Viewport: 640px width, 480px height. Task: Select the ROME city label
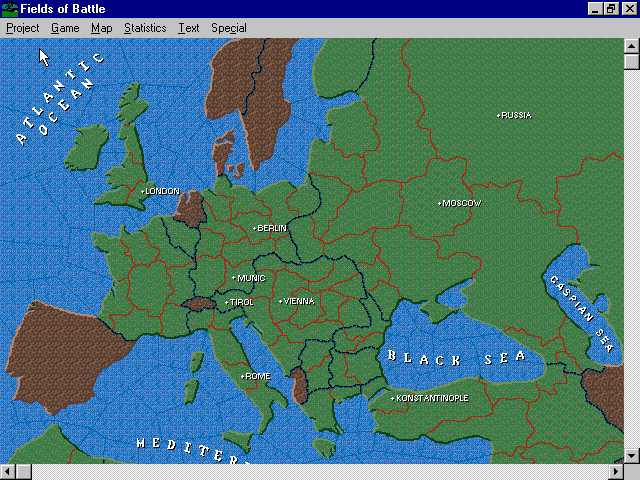(256, 376)
